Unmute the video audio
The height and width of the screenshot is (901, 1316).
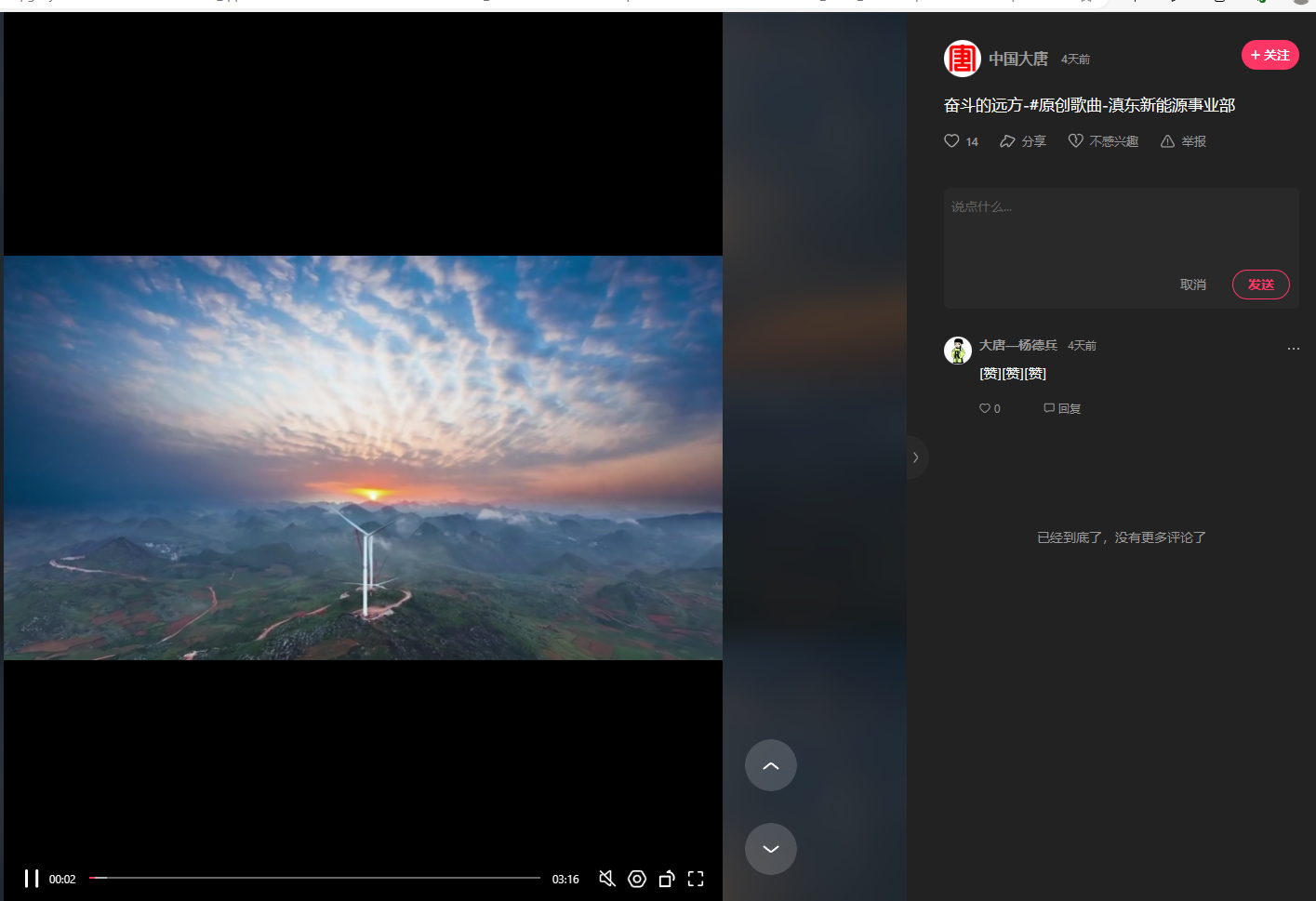coord(606,878)
